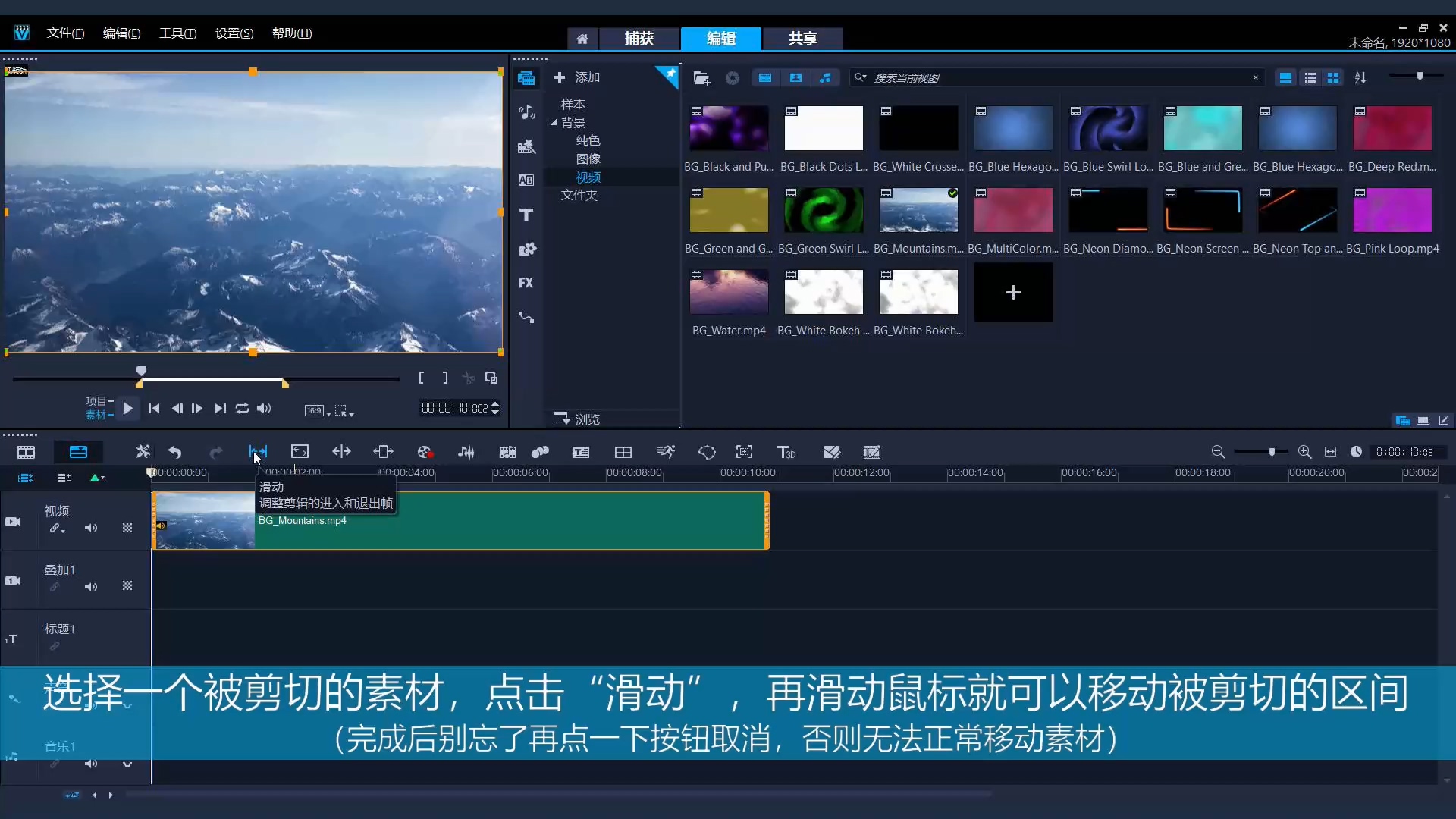The height and width of the screenshot is (819, 1456).
Task: Open the 工具(T) menu
Action: tap(178, 33)
